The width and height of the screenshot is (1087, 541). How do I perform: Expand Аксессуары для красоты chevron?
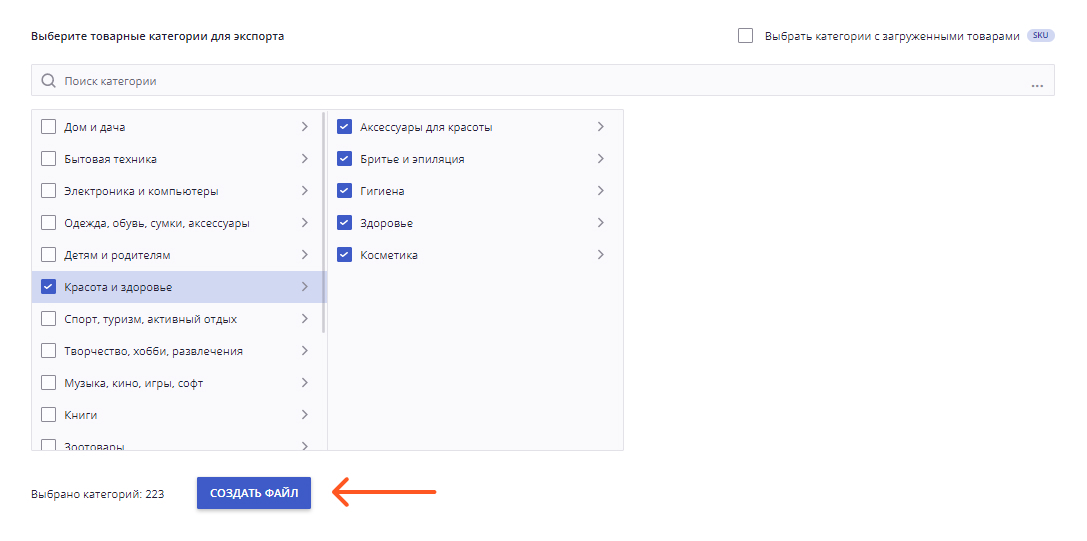[601, 126]
